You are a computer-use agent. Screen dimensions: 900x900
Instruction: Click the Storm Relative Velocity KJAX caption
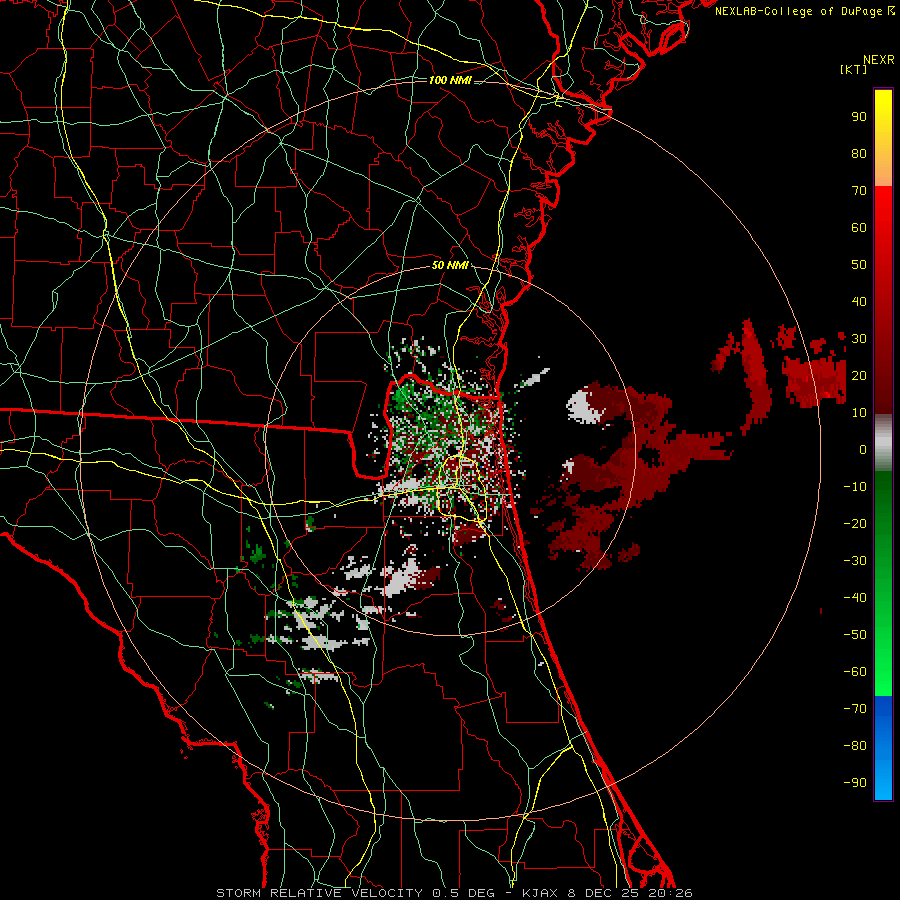click(x=454, y=893)
